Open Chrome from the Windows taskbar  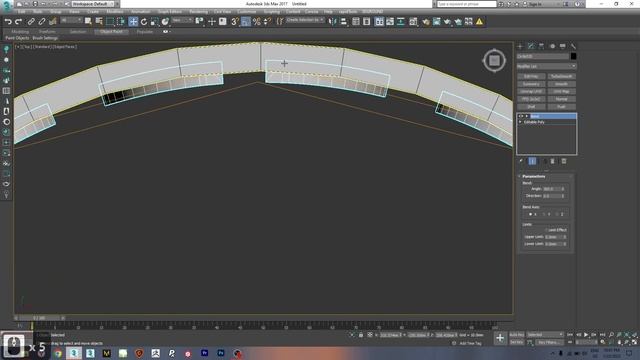click(x=58, y=353)
